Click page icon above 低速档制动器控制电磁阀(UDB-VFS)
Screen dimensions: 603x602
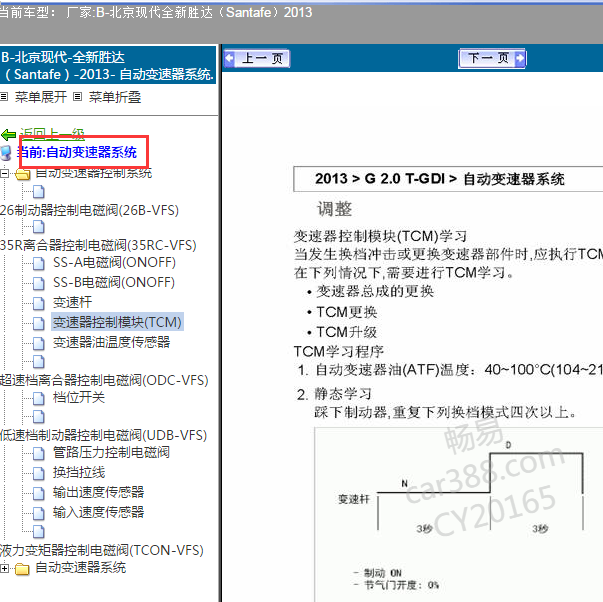tap(38, 417)
